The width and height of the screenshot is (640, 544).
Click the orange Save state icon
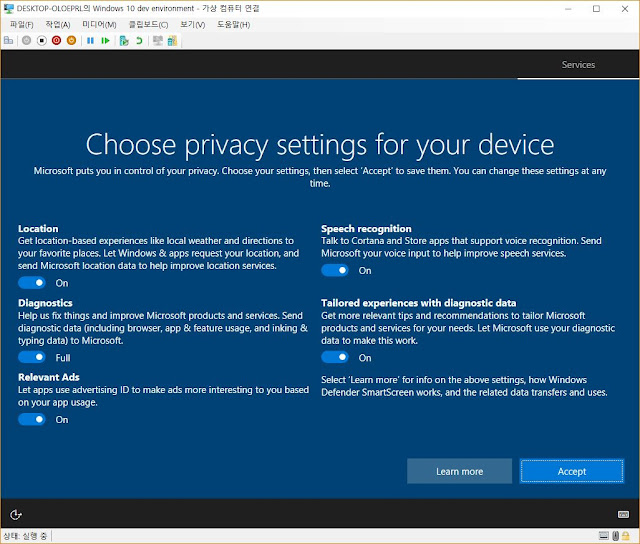(x=71, y=40)
